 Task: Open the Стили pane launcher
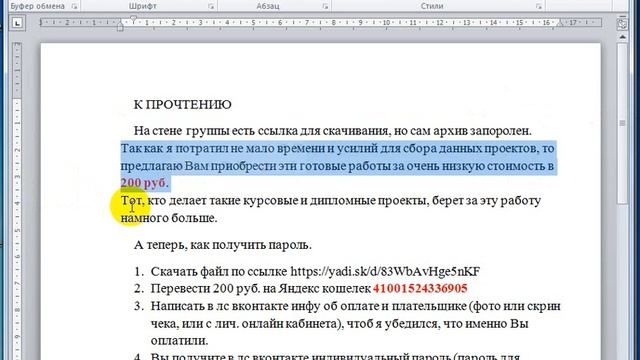[x=539, y=7]
